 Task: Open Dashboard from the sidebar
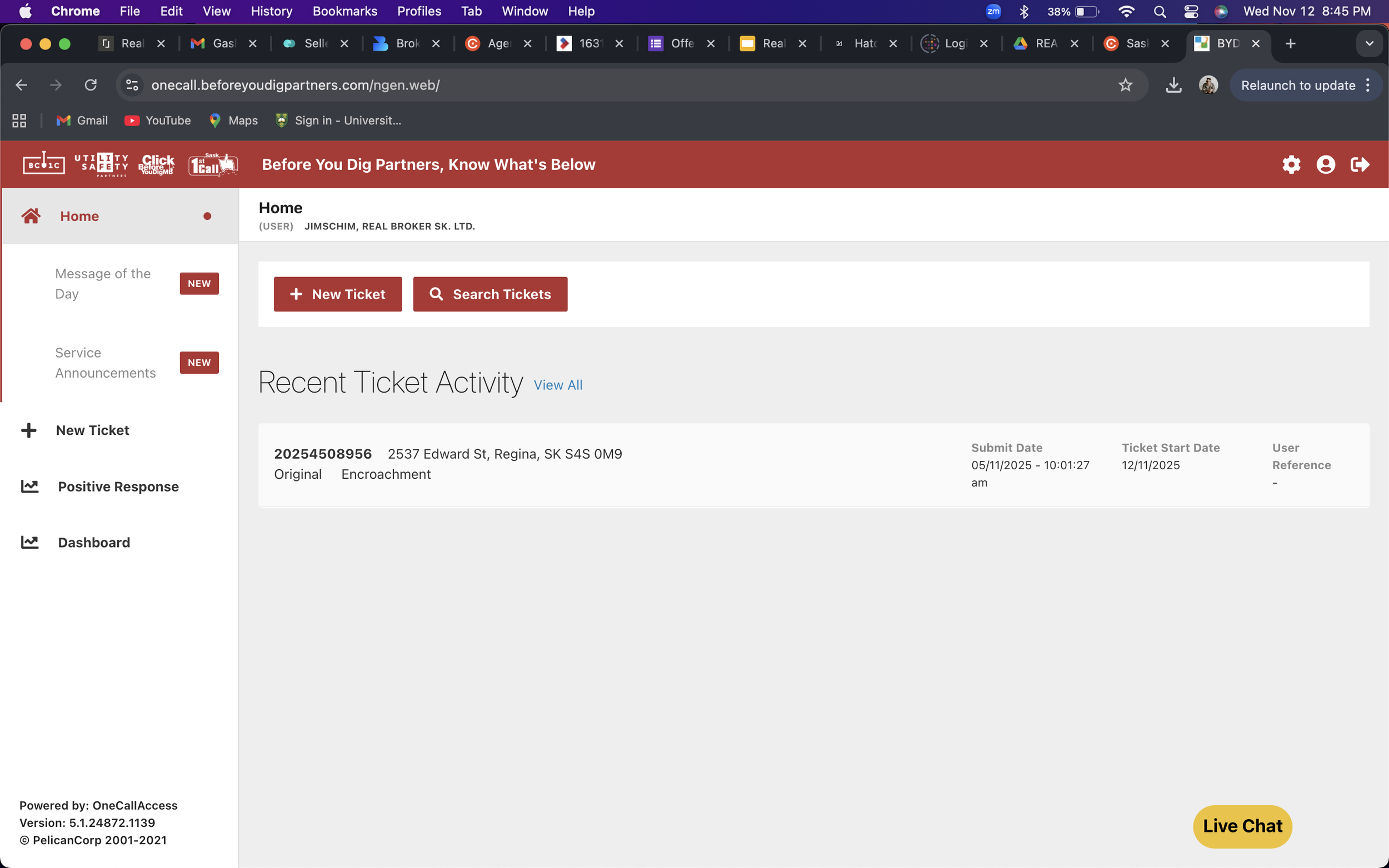(93, 543)
